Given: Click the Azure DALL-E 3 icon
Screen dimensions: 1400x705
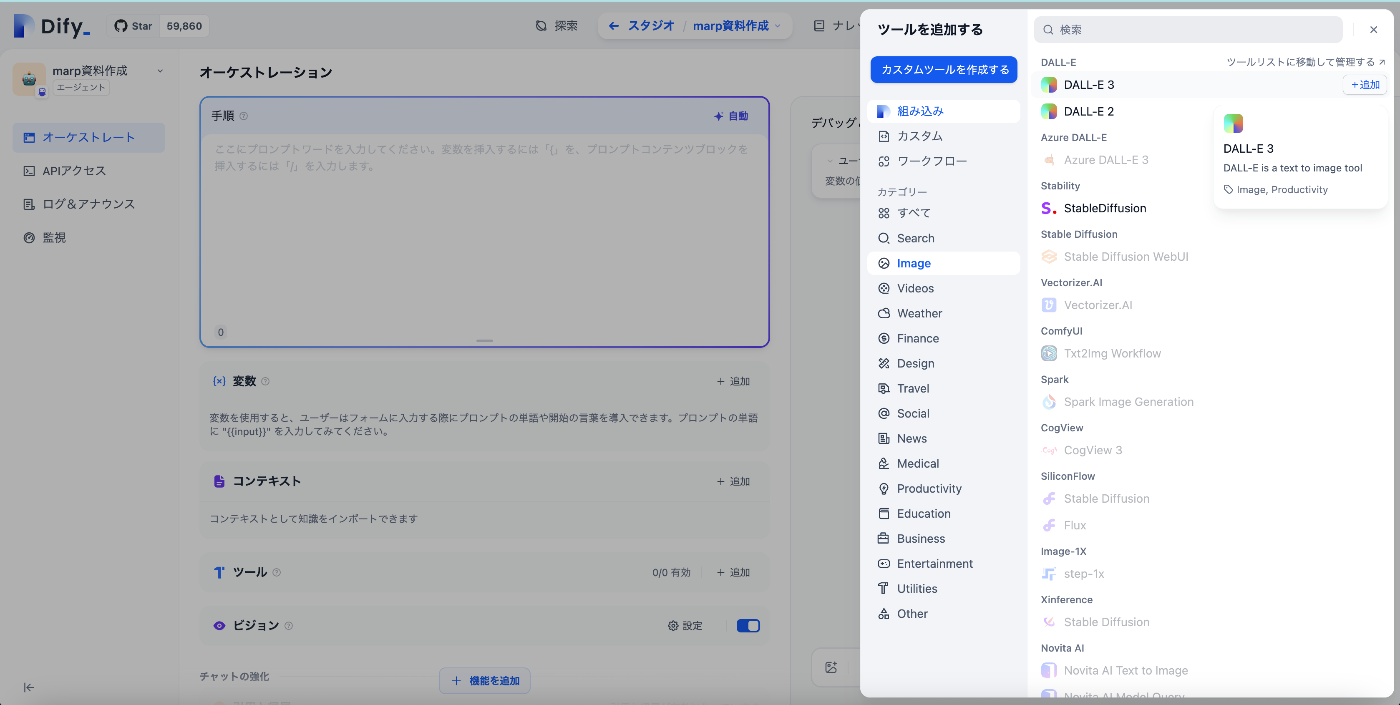Looking at the screenshot, I should 1049,160.
